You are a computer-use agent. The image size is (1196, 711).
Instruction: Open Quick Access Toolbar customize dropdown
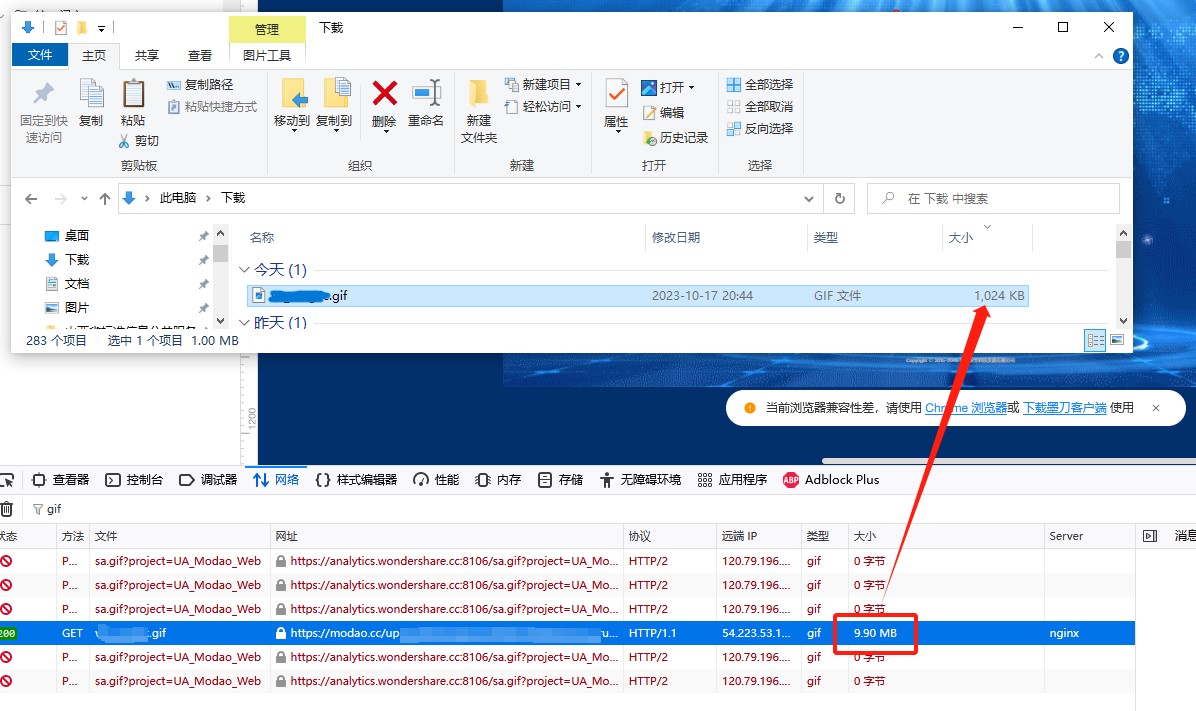point(101,28)
